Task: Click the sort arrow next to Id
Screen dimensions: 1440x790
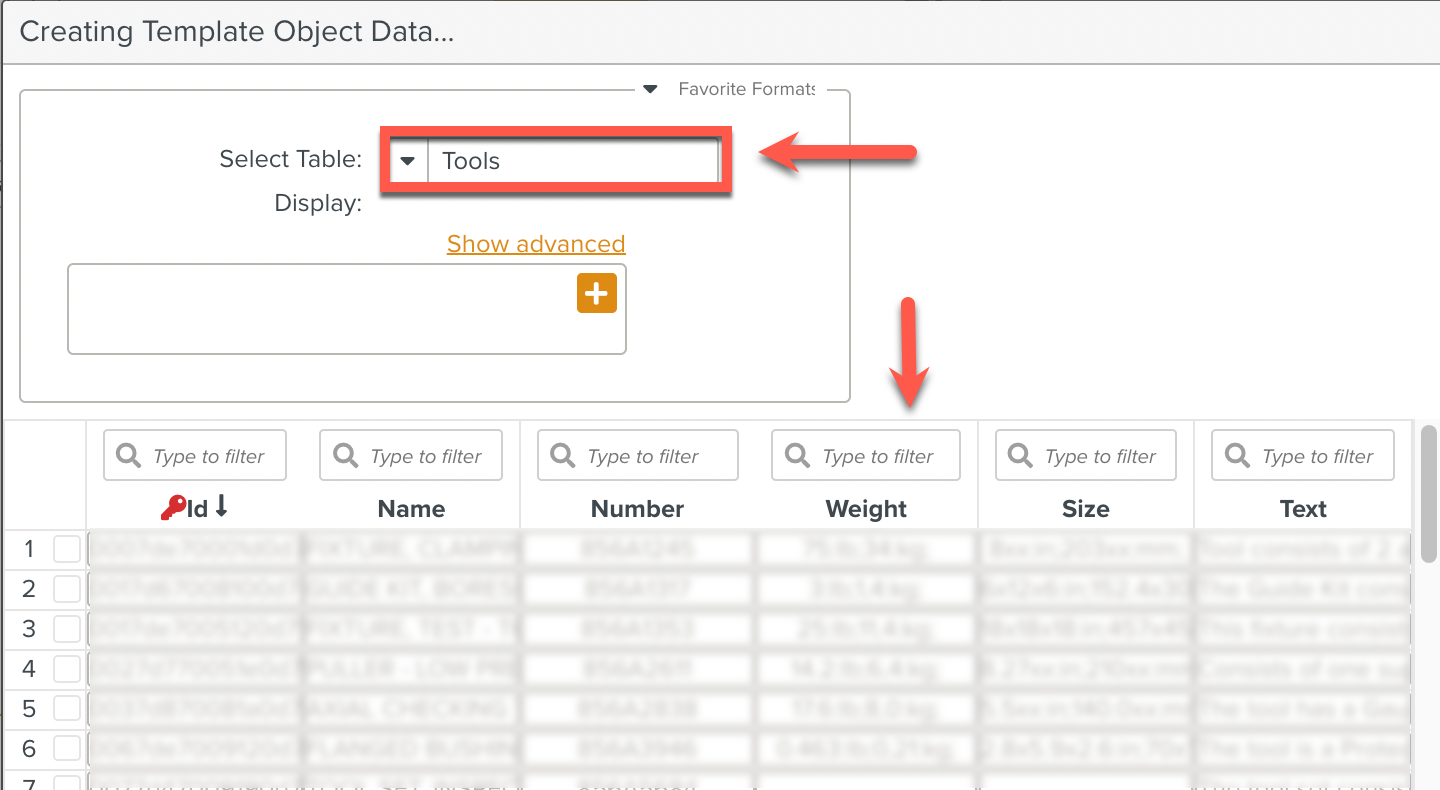Action: 221,508
